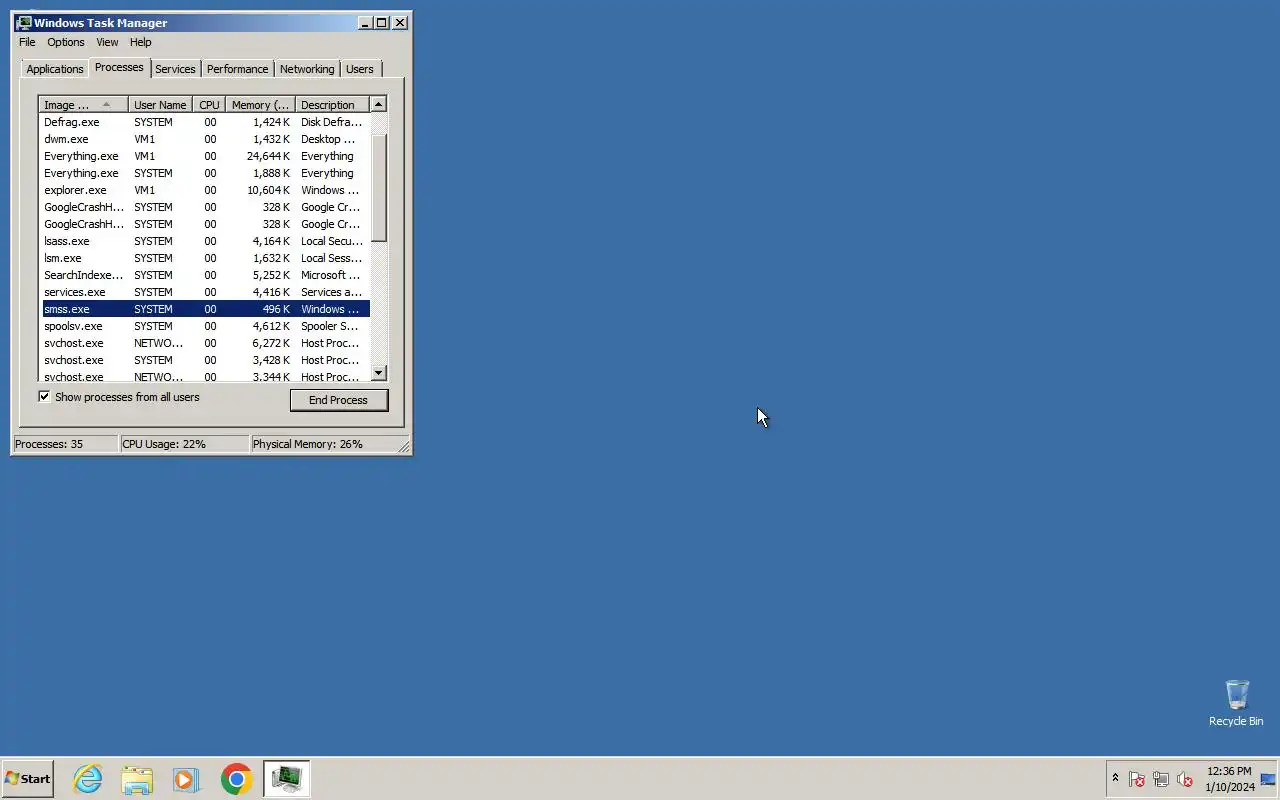Click the End Process button
Viewport: 1280px width, 800px height.
click(338, 400)
